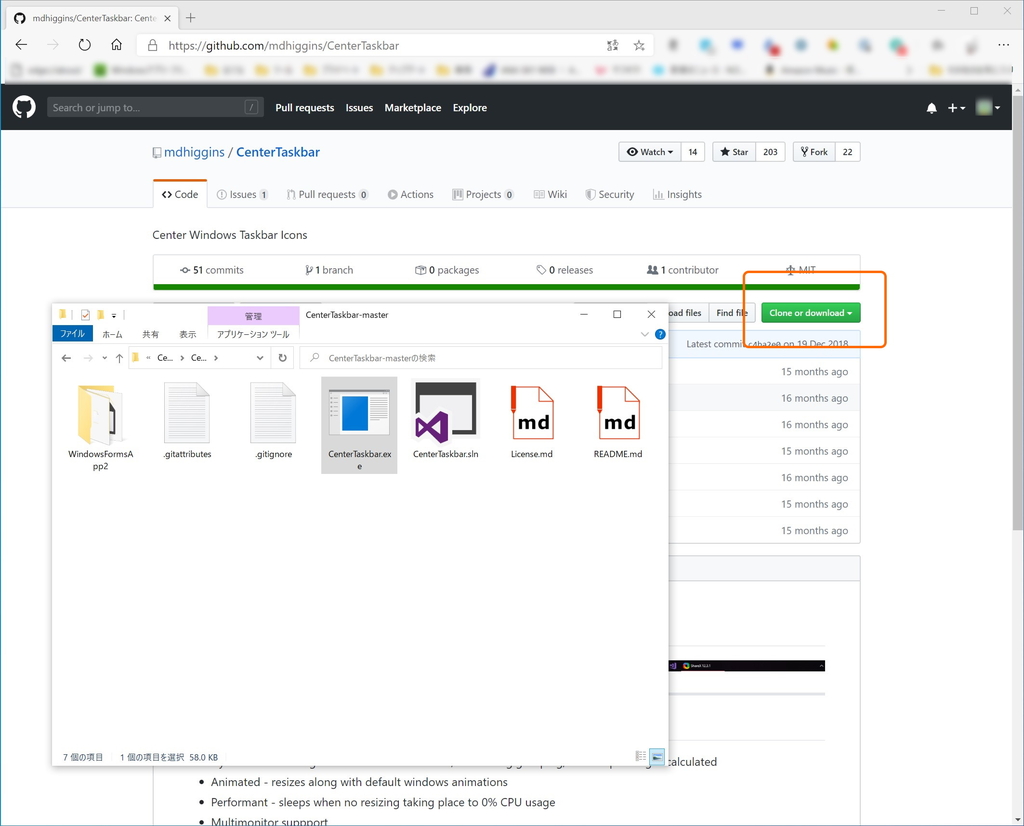Select the Code tab
Image resolution: width=1024 pixels, height=826 pixels.
[180, 195]
